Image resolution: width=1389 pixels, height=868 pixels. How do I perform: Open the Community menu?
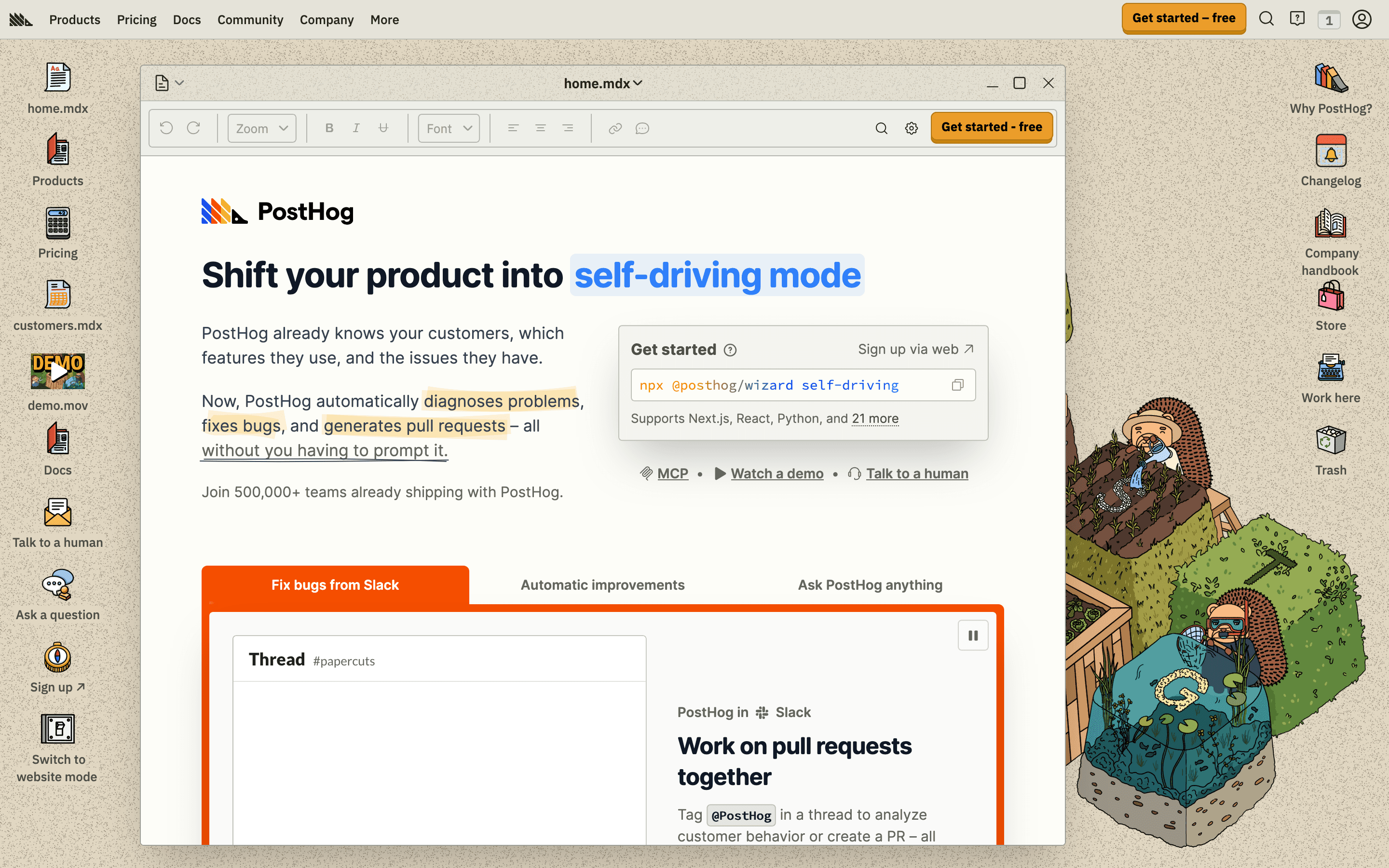click(250, 19)
